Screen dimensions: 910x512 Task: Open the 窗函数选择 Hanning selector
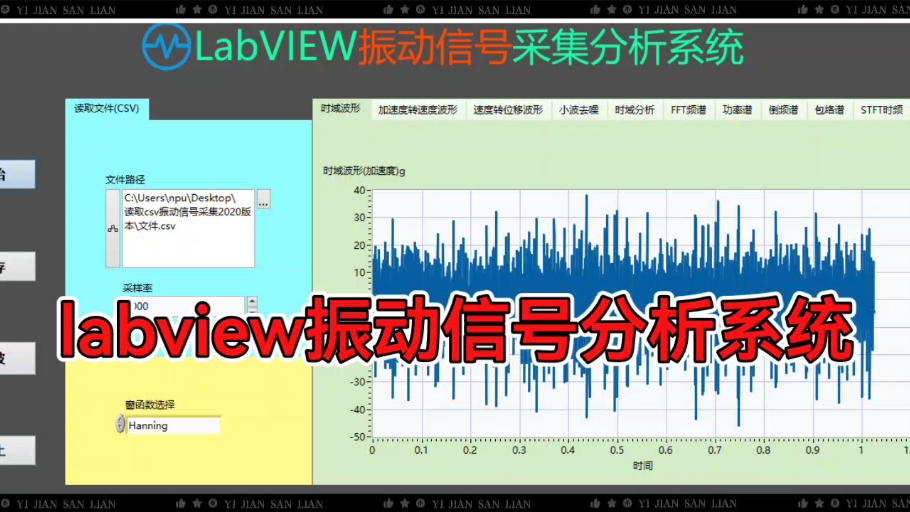pos(174,426)
